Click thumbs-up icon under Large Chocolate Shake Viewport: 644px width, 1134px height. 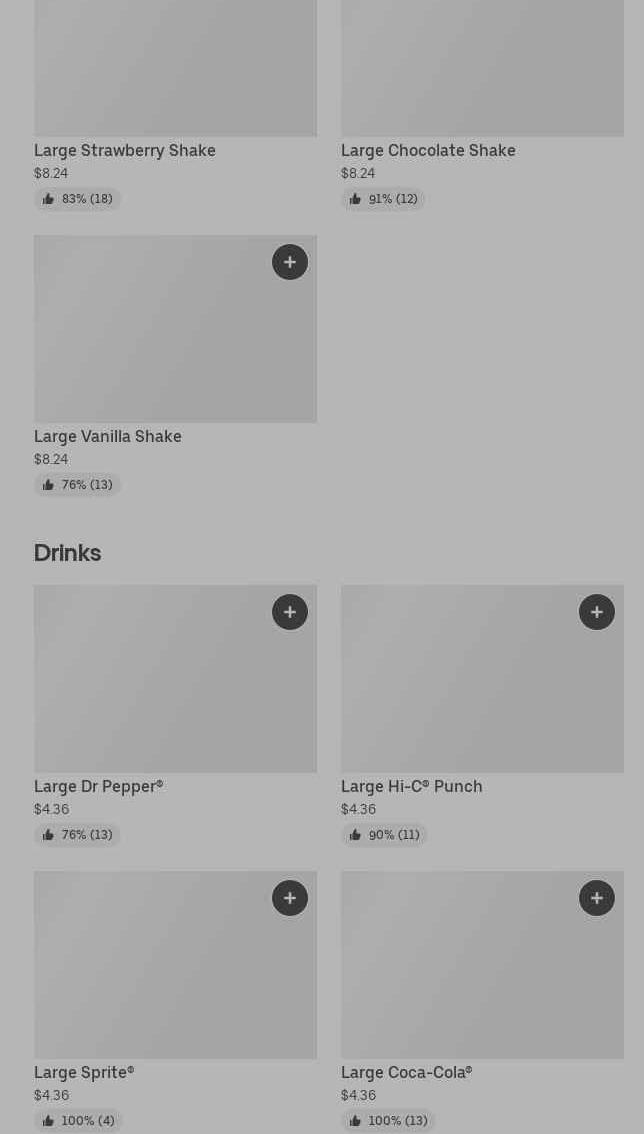coord(355,199)
